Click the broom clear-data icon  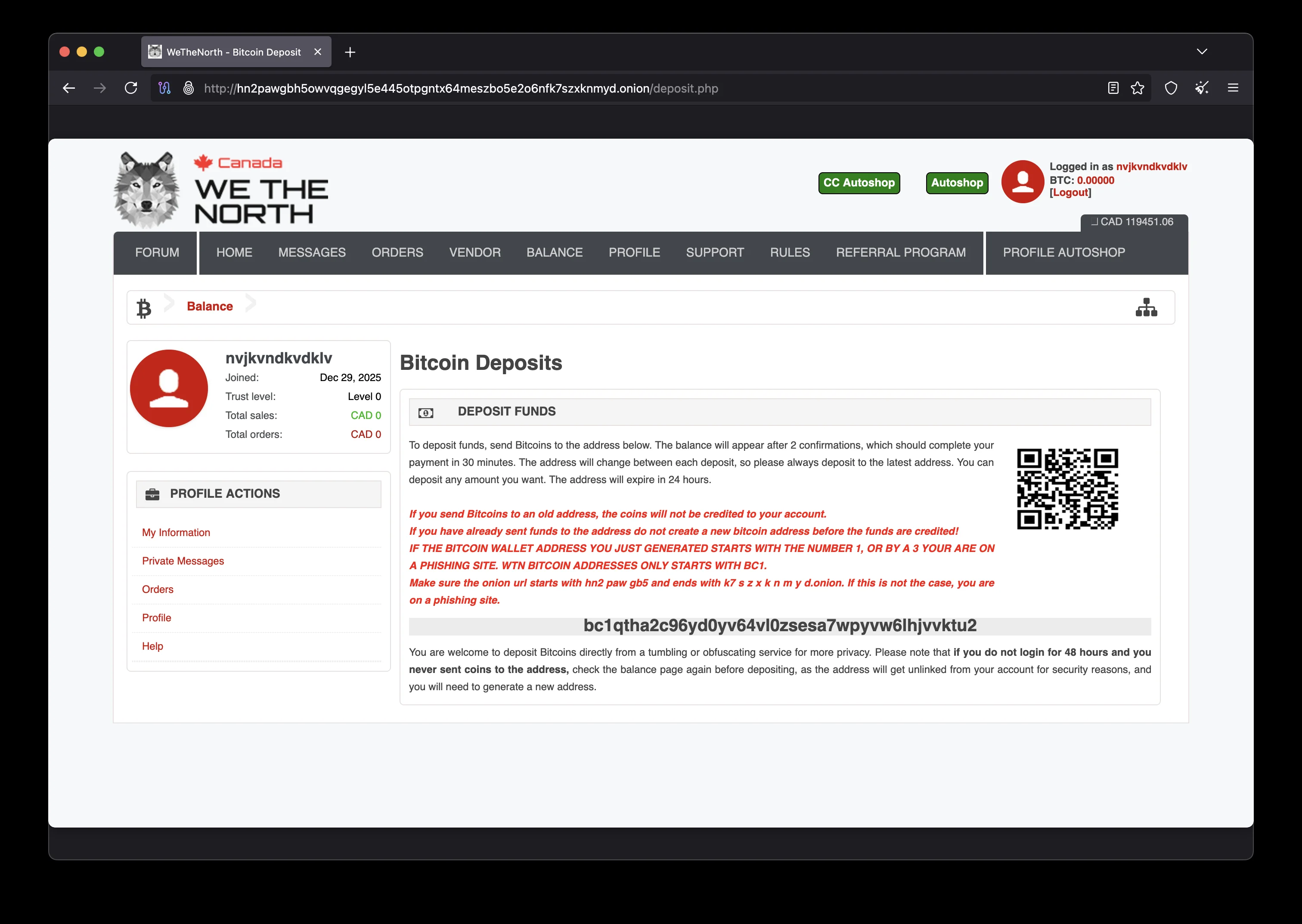pyautogui.click(x=1202, y=88)
